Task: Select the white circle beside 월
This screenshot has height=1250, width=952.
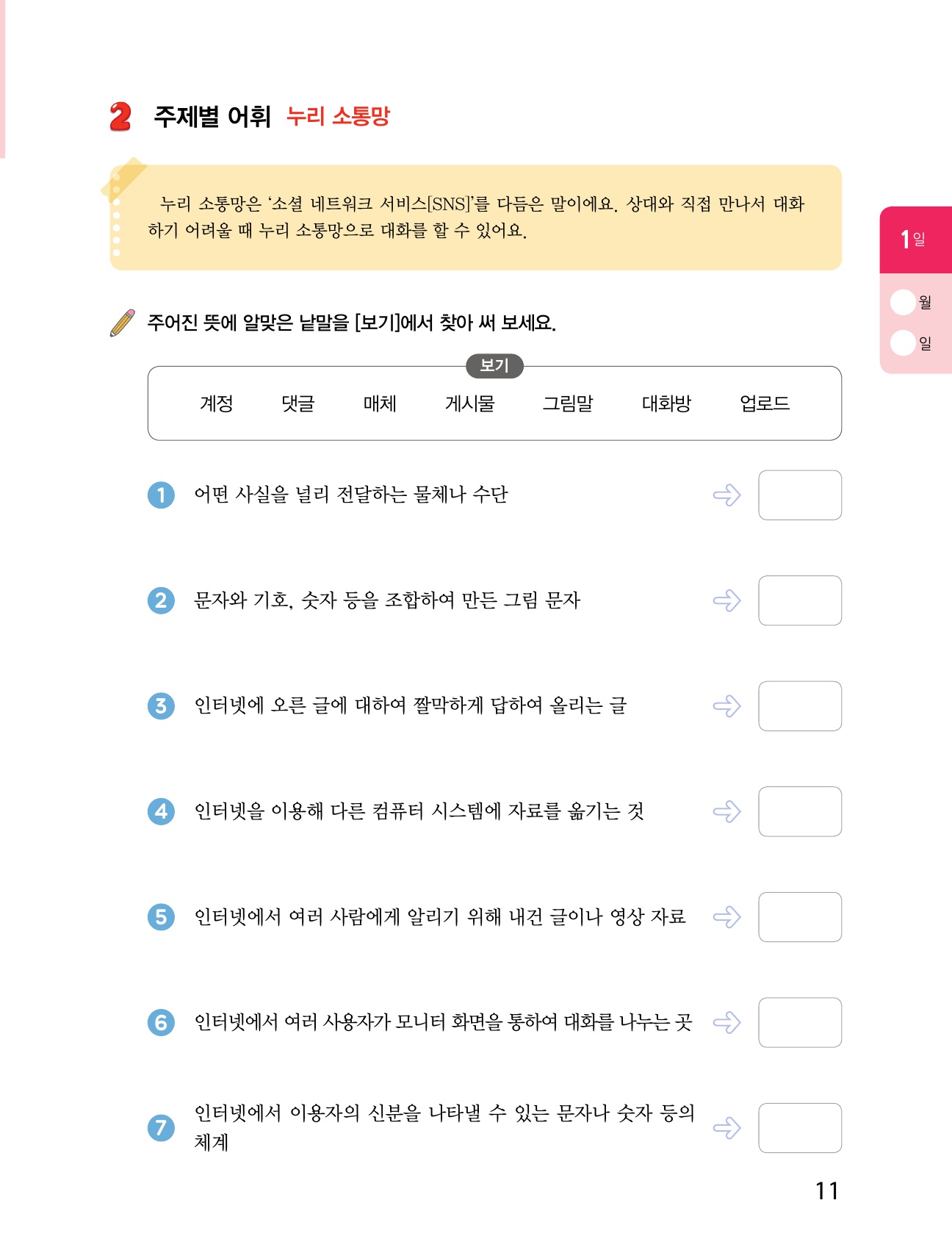Action: point(902,302)
